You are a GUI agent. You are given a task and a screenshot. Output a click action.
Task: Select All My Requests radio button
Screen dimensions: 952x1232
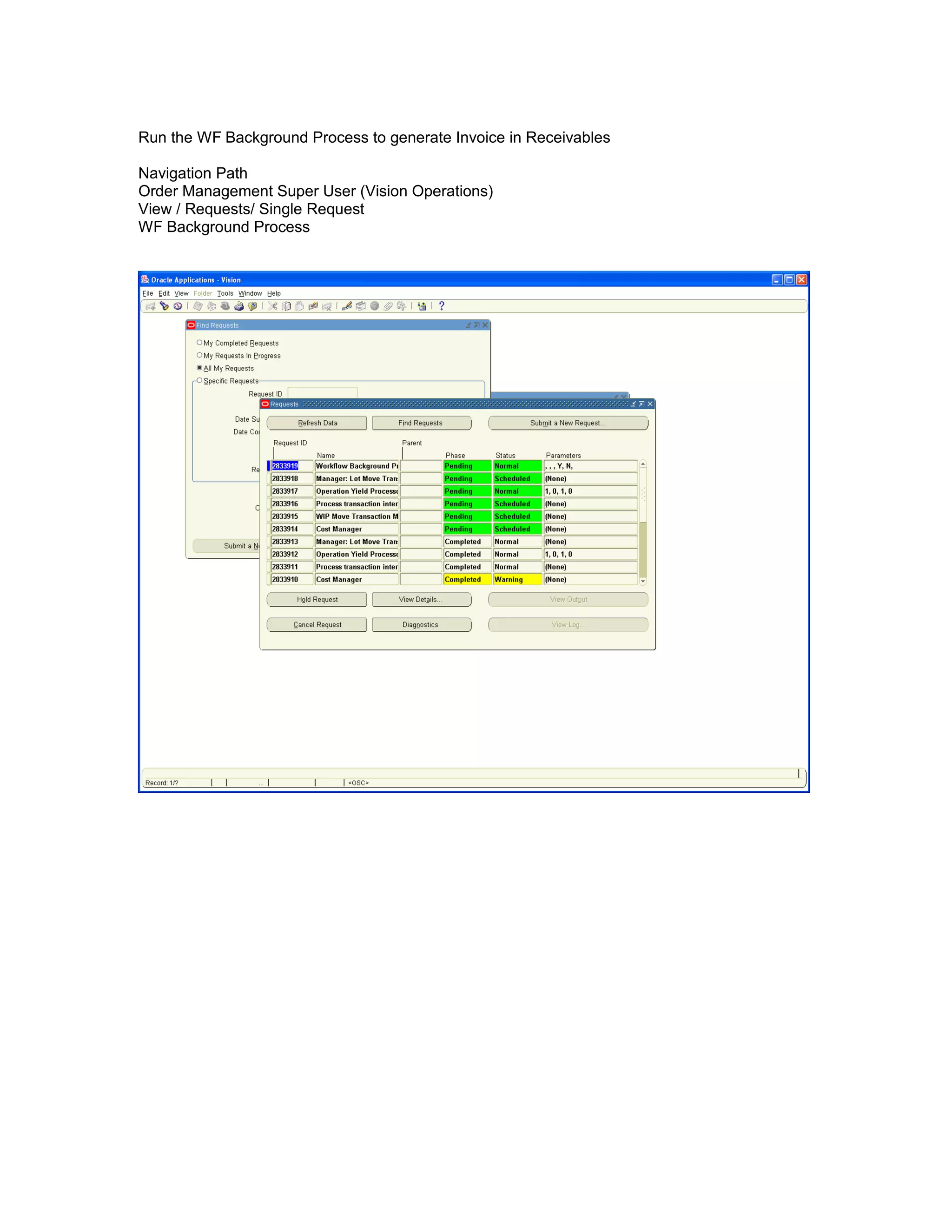(199, 368)
